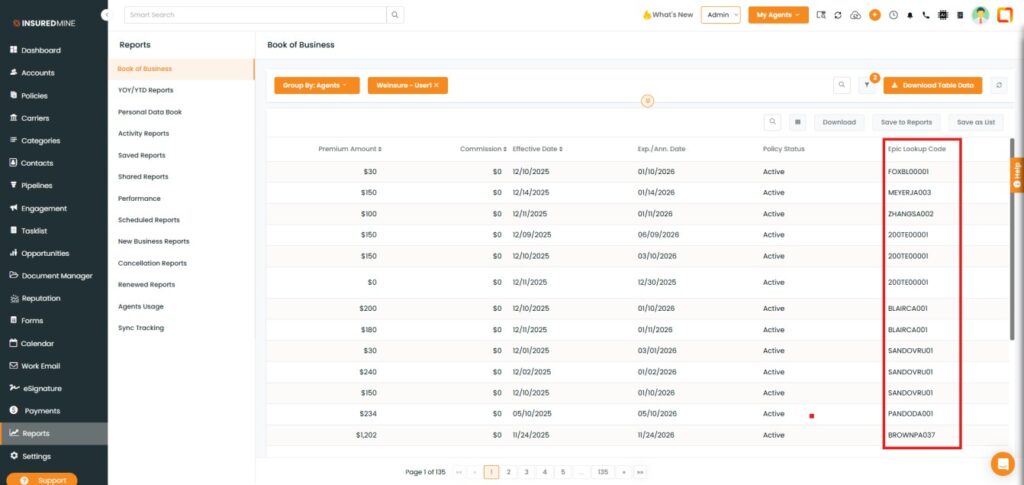Click the refresh icon beside Download Table Data
This screenshot has height=485, width=1024.
(x=997, y=86)
